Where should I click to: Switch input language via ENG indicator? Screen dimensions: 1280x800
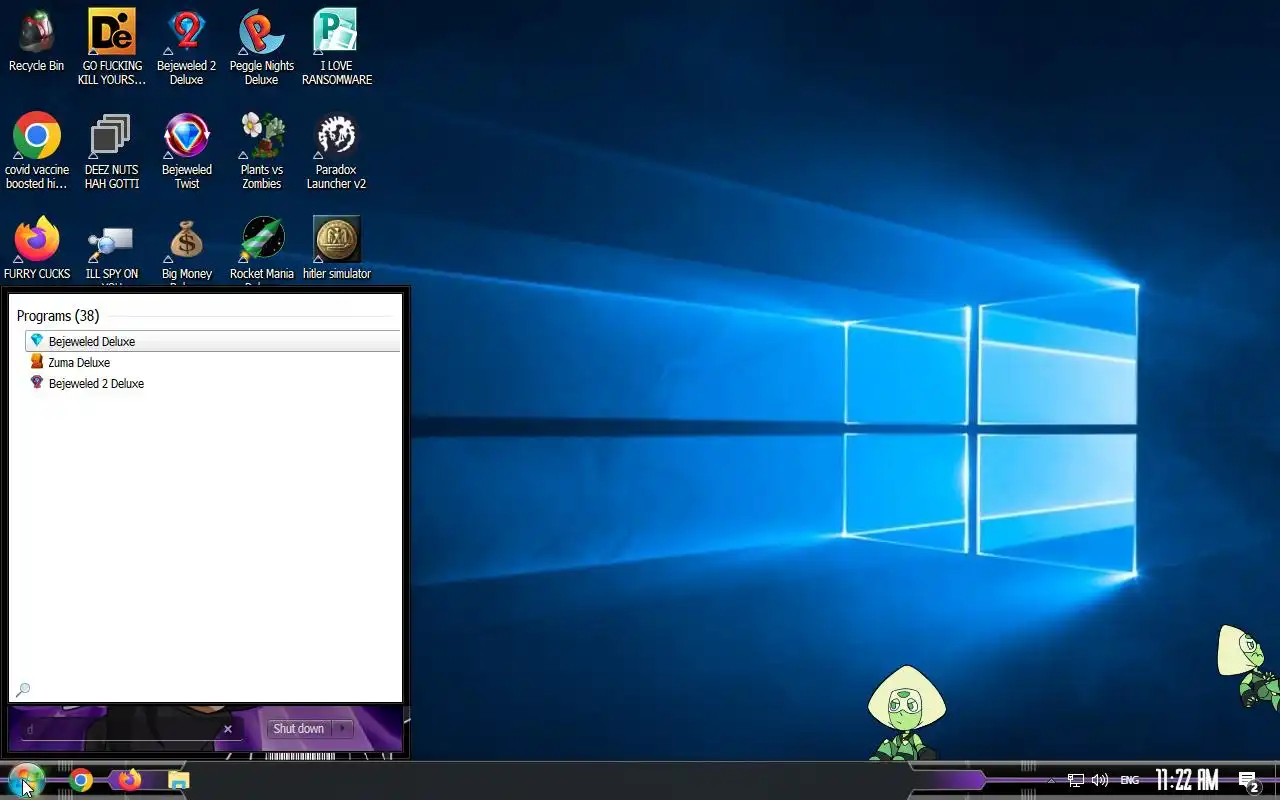click(1129, 780)
